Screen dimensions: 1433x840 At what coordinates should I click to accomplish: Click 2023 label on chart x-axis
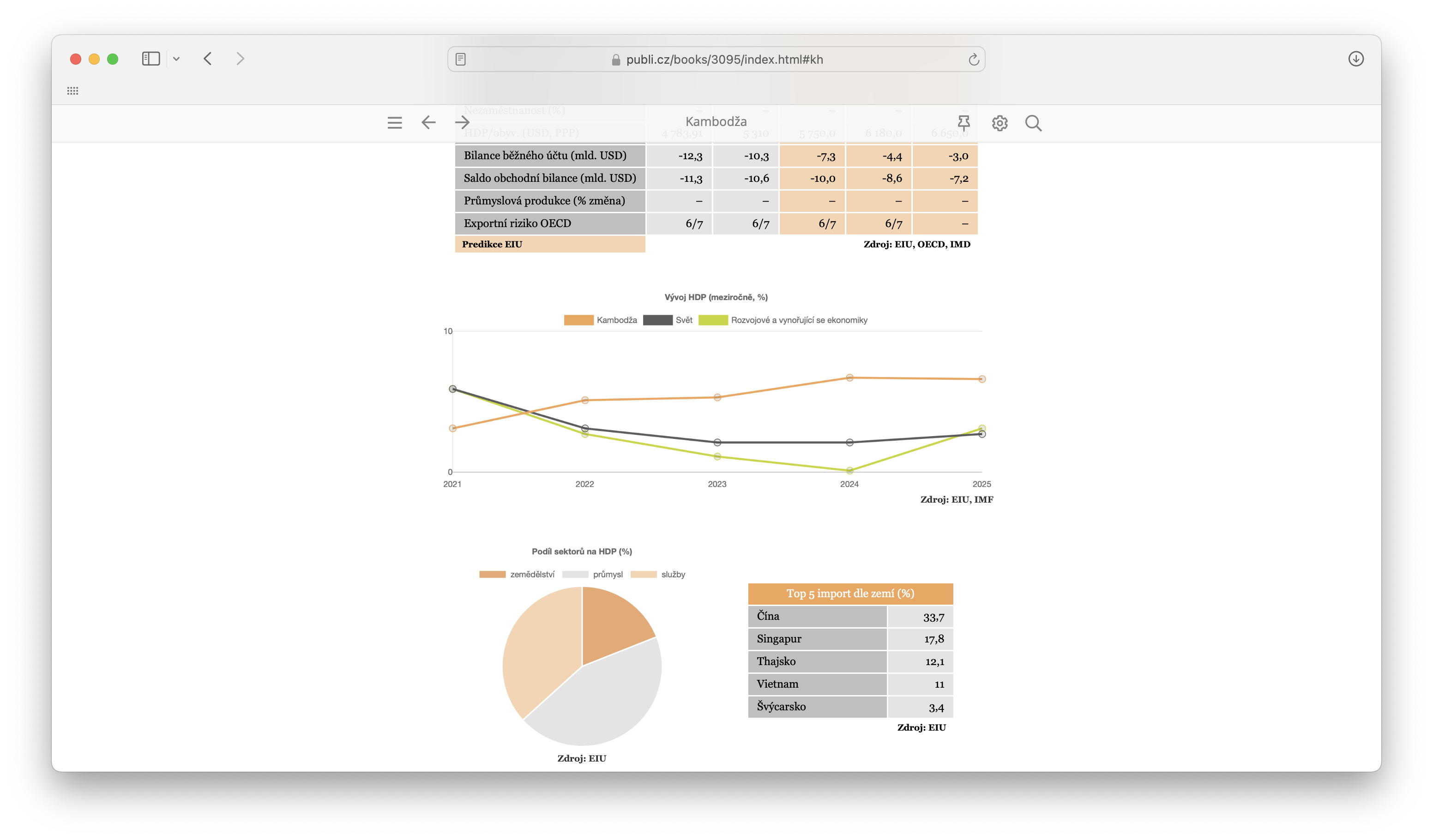pyautogui.click(x=717, y=484)
